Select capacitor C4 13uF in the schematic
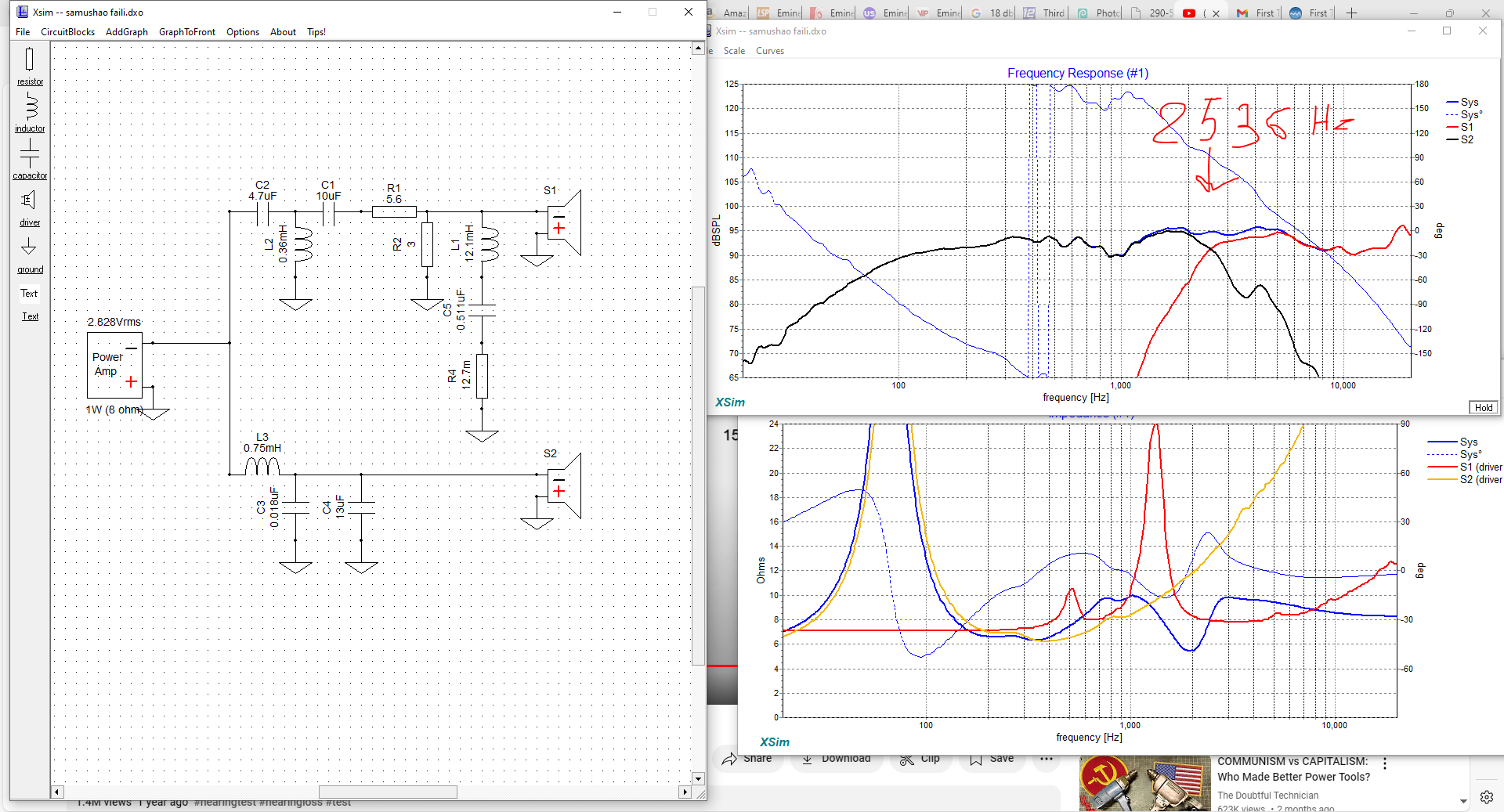This screenshot has width=1504, height=812. pos(360,507)
